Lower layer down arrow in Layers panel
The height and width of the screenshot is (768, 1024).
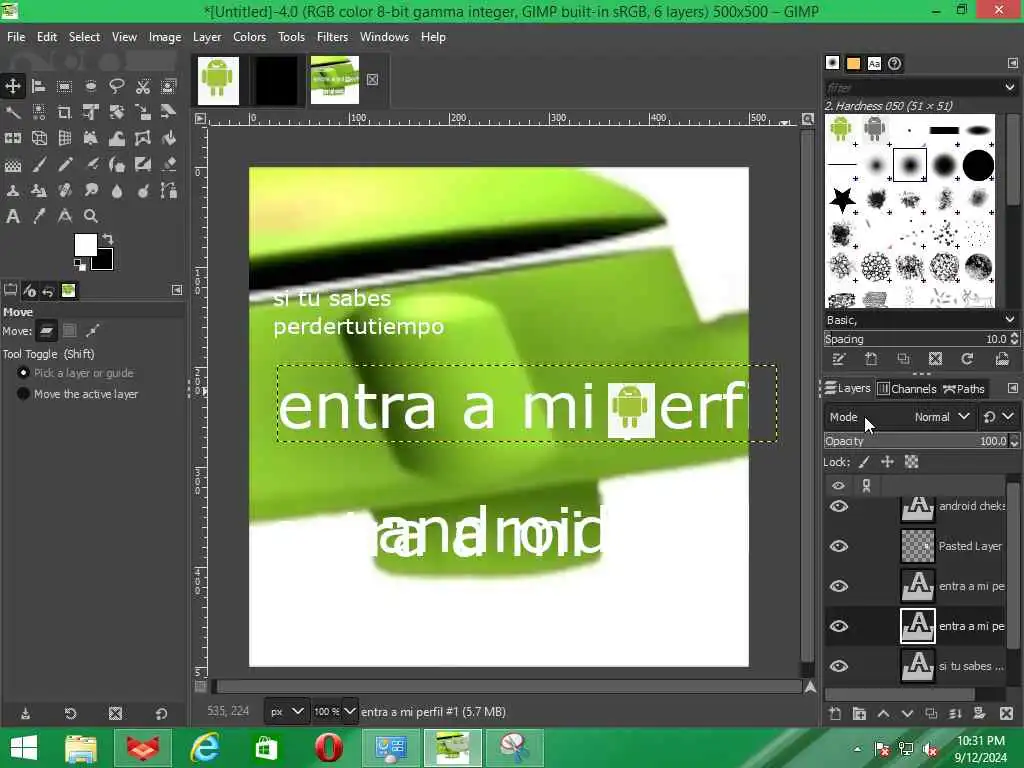[907, 713]
